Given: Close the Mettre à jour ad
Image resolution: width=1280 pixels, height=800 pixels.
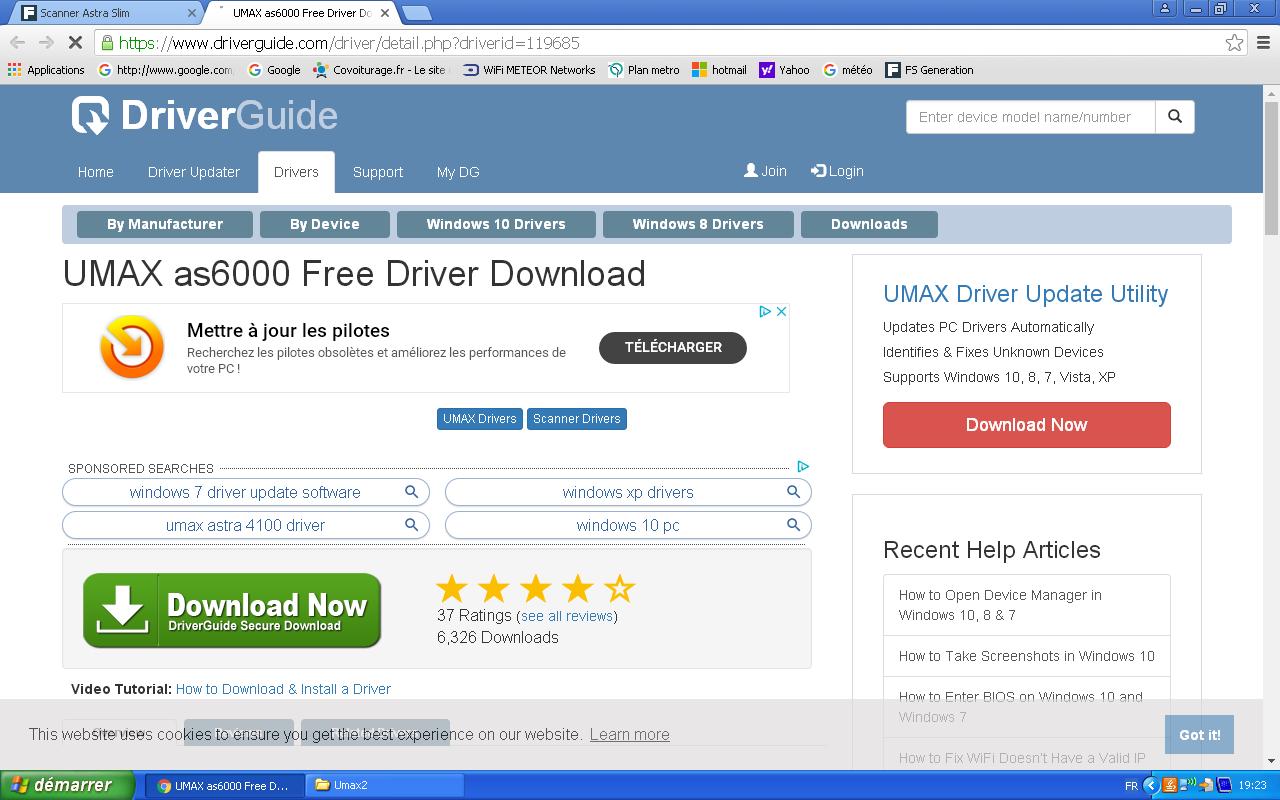Looking at the screenshot, I should tap(782, 312).
